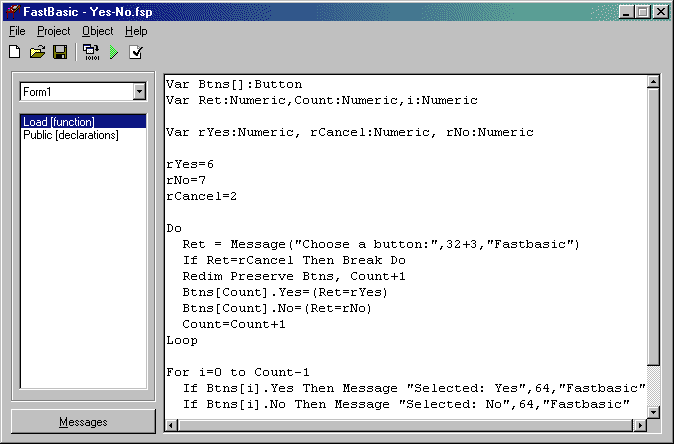Open the Object menu
The image size is (674, 444).
point(97,31)
